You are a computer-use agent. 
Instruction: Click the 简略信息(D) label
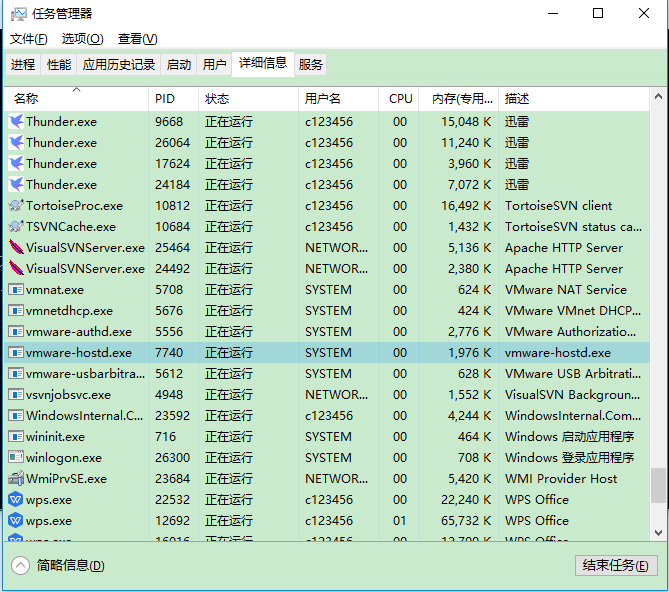(x=70, y=566)
